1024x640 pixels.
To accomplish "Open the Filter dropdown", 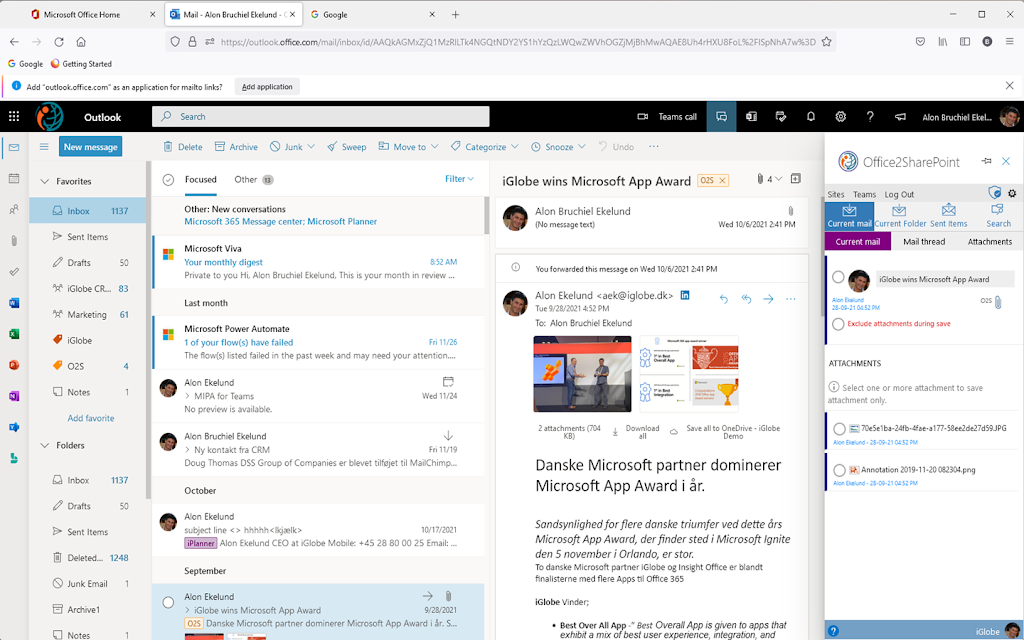I will (x=459, y=179).
